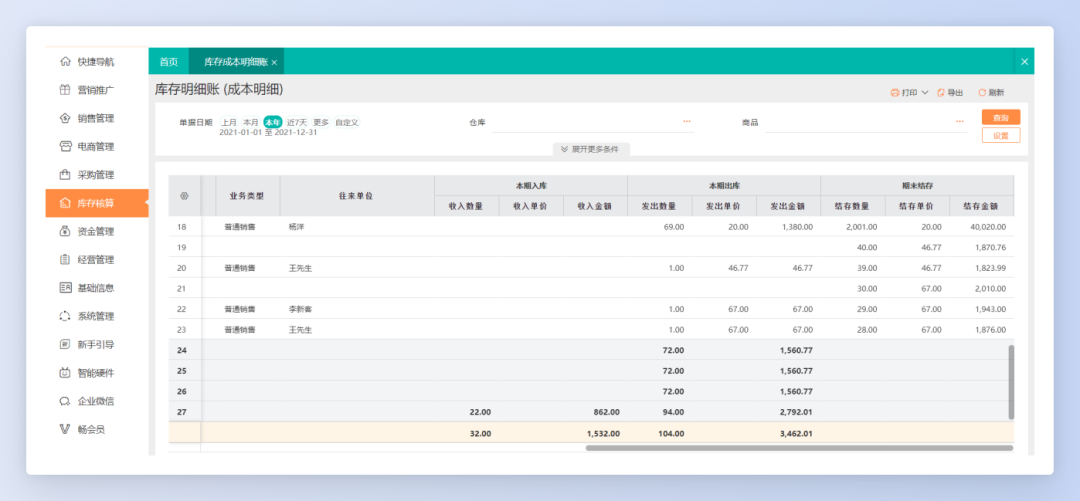Screen dimensions: 1080x501
Task: Select the 上月 date range option
Action: click(x=229, y=122)
